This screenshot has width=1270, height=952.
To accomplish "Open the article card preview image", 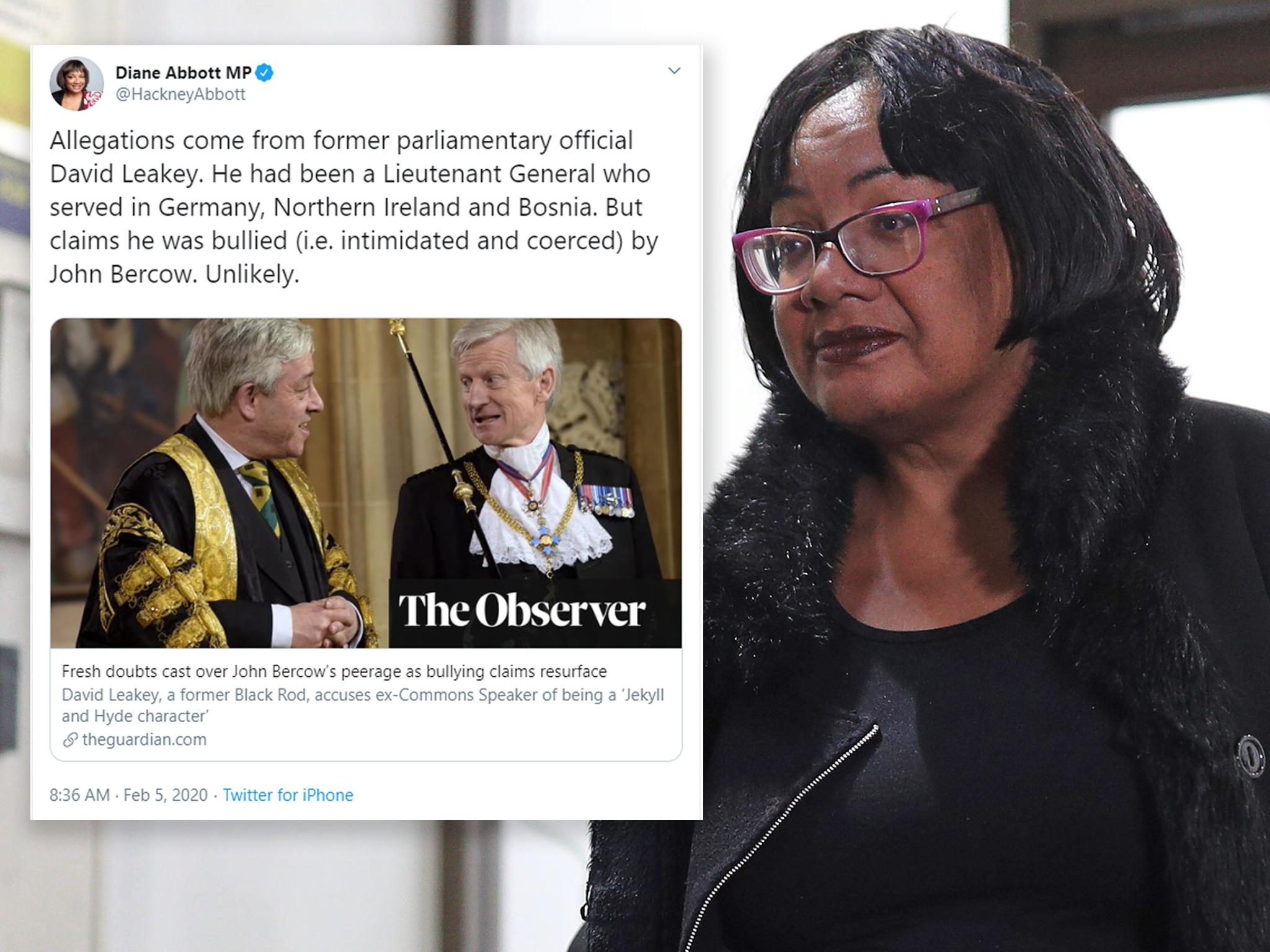I will (x=366, y=483).
